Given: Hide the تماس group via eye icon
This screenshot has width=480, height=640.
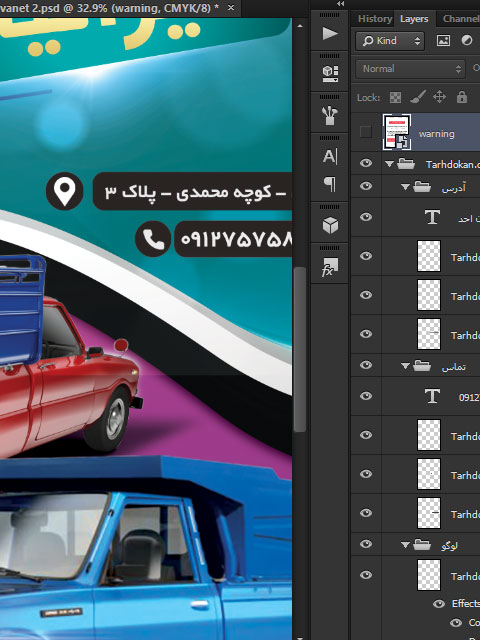Looking at the screenshot, I should tap(366, 364).
